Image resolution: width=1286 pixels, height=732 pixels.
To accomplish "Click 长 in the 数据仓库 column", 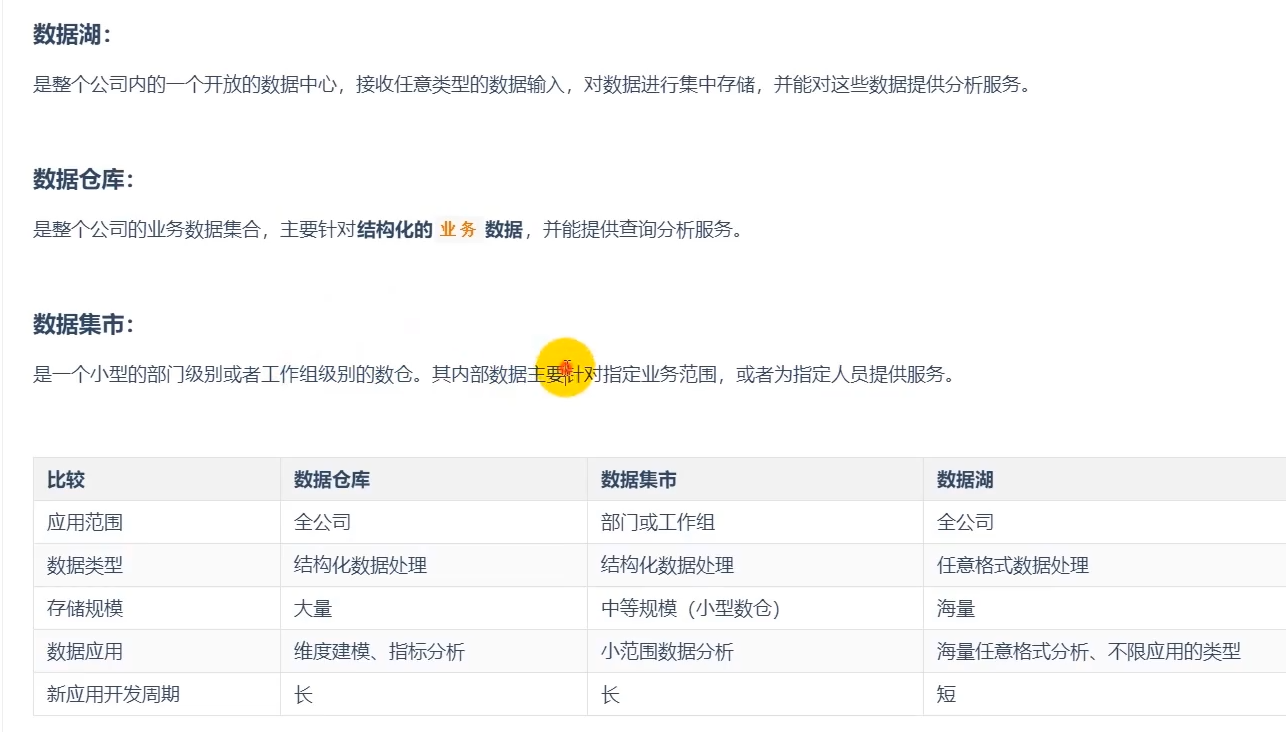I will click(x=303, y=694).
